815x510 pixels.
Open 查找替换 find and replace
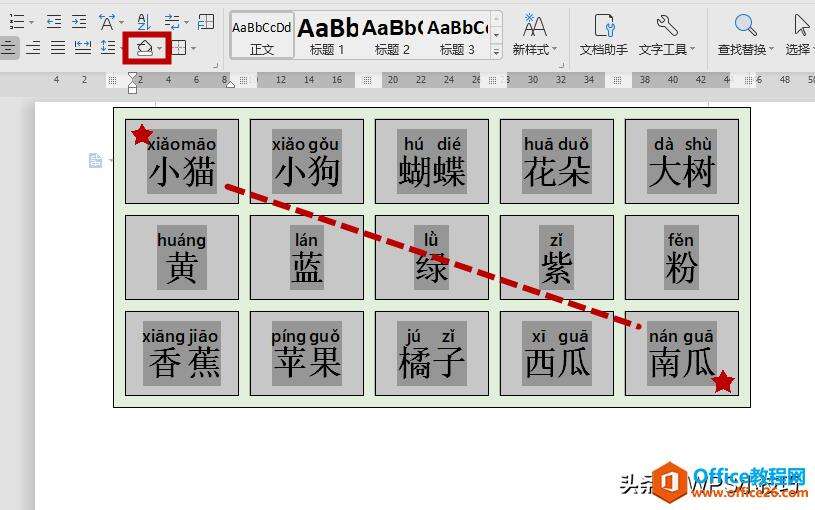(x=745, y=35)
